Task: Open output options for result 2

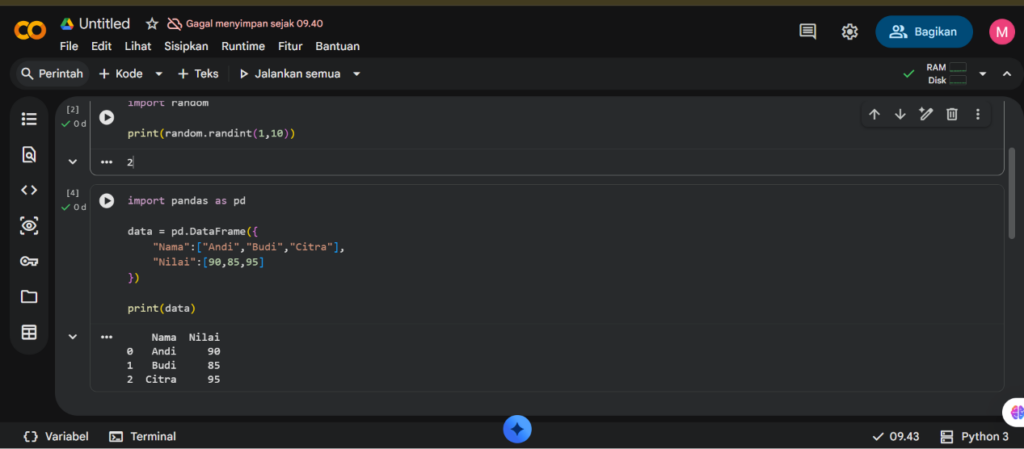Action: click(x=106, y=162)
